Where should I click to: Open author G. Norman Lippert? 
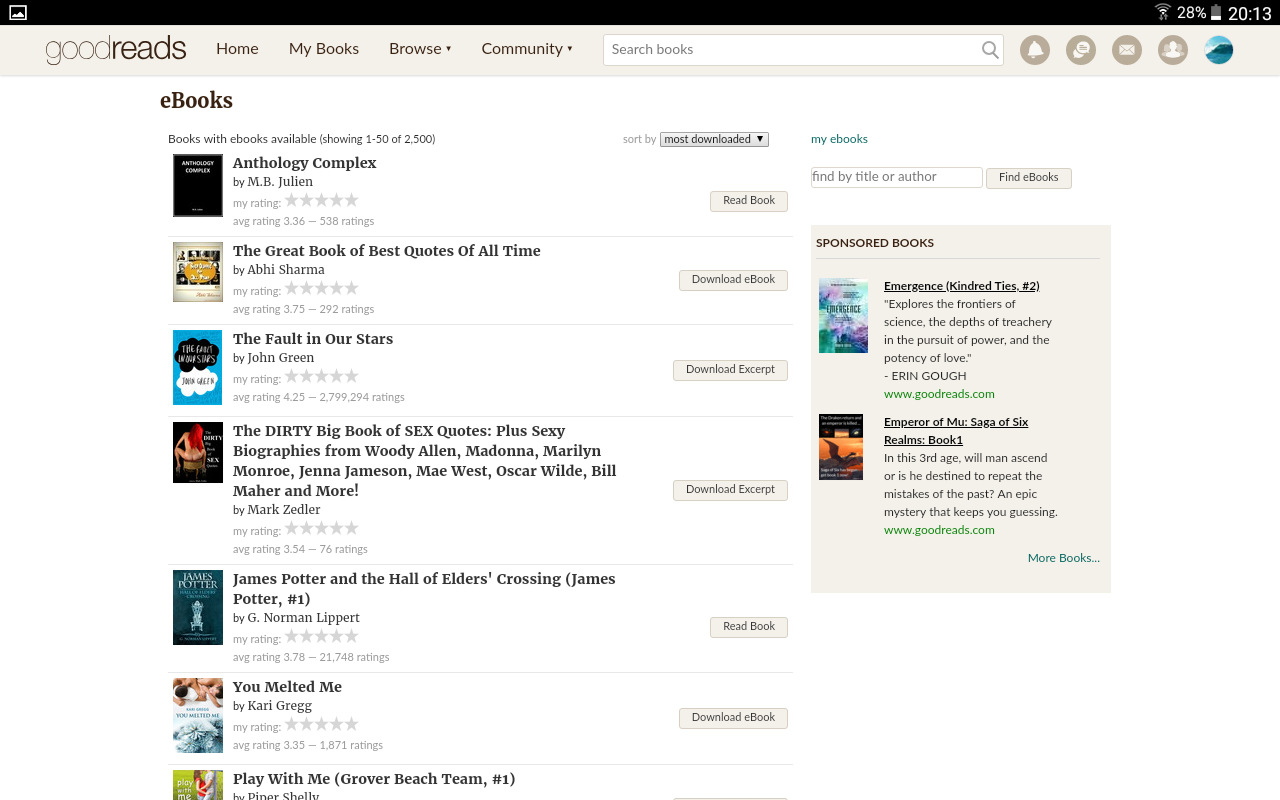pos(304,618)
